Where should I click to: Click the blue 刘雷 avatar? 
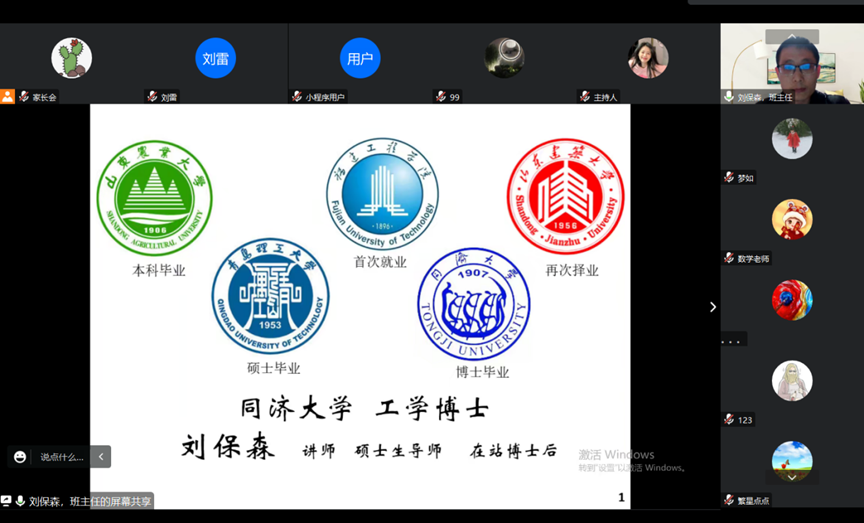point(215,58)
